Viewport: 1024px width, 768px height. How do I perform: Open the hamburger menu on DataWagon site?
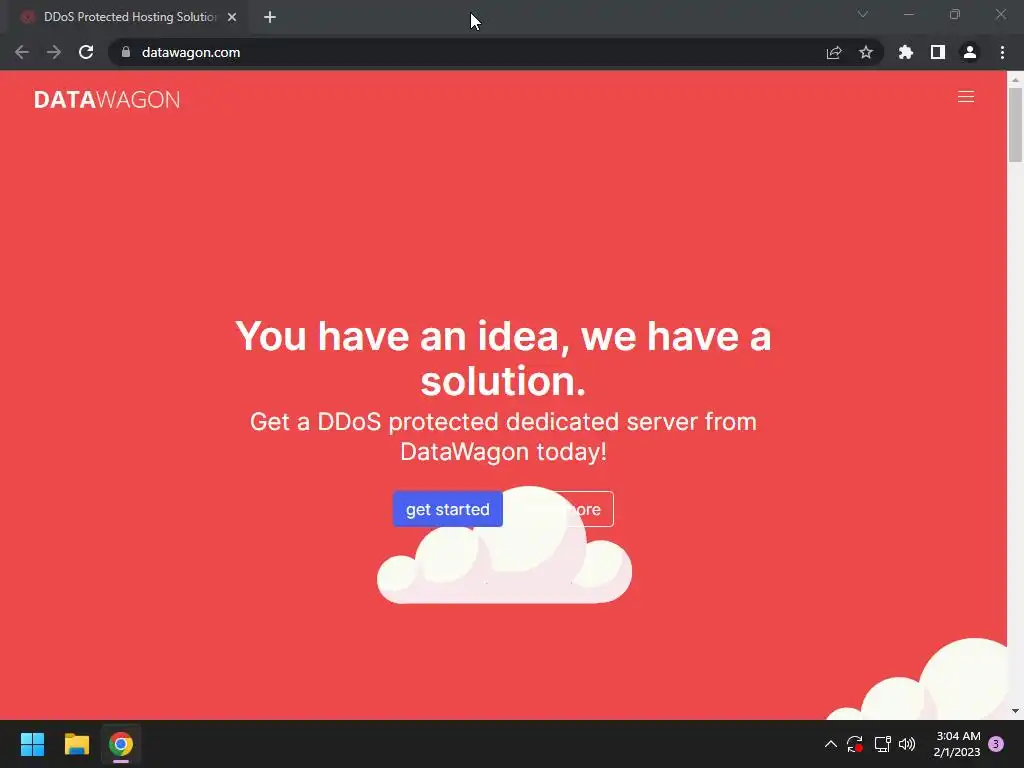pyautogui.click(x=965, y=97)
